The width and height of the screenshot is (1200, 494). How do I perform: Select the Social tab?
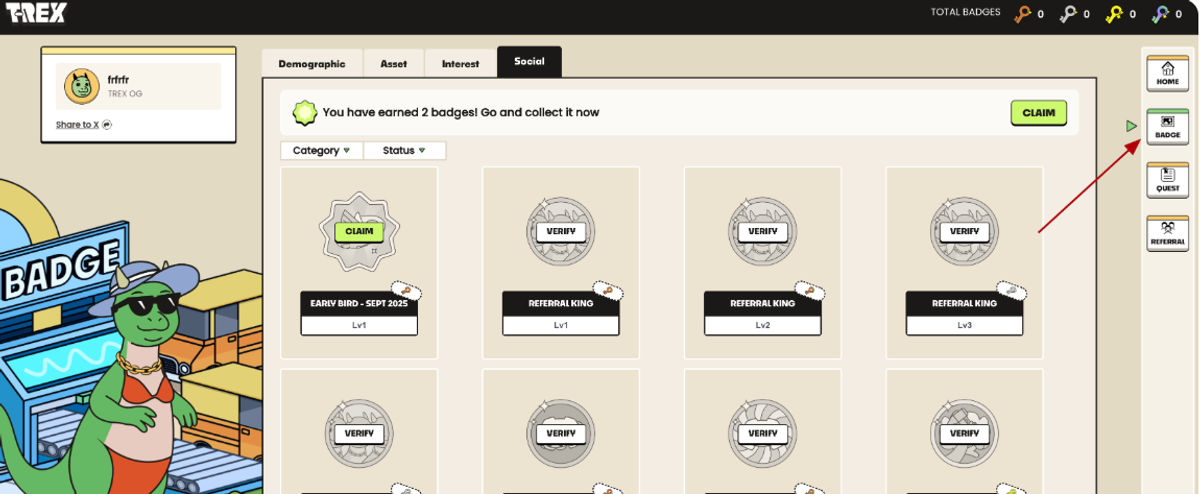tap(529, 62)
